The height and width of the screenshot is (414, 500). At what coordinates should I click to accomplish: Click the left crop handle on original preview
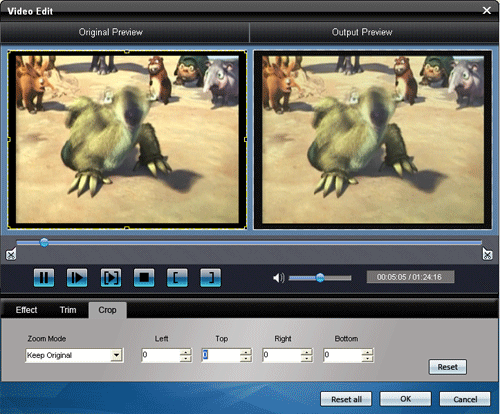pos(9,139)
